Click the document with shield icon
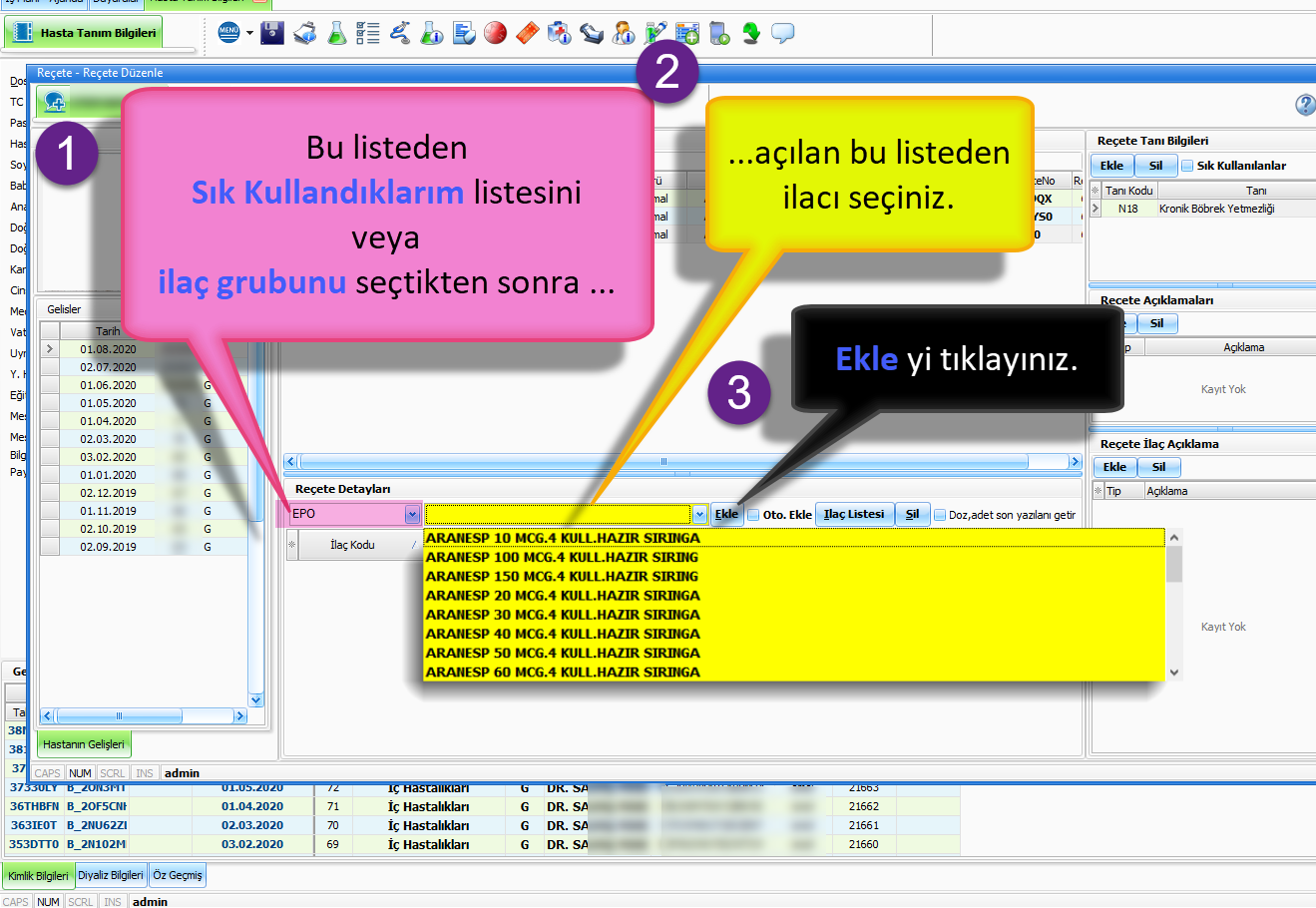Viewport: 1316px width, 908px height. [x=464, y=33]
